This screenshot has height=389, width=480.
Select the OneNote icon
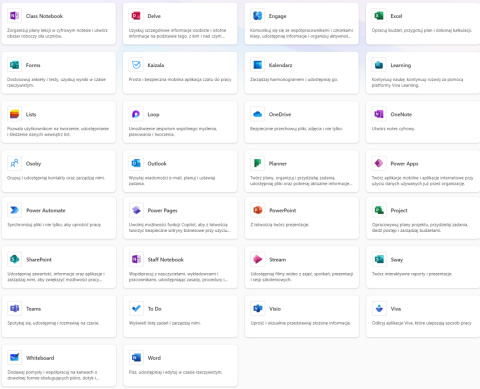379,114
